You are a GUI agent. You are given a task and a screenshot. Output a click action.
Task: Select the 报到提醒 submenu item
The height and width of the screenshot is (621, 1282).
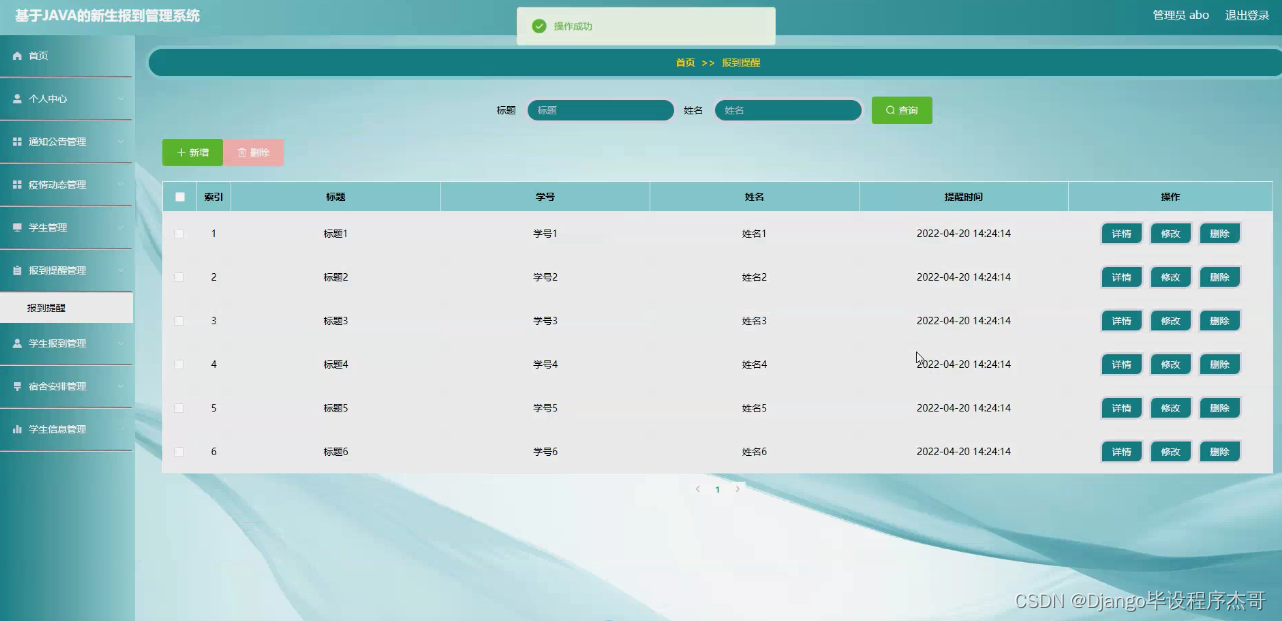pos(66,308)
